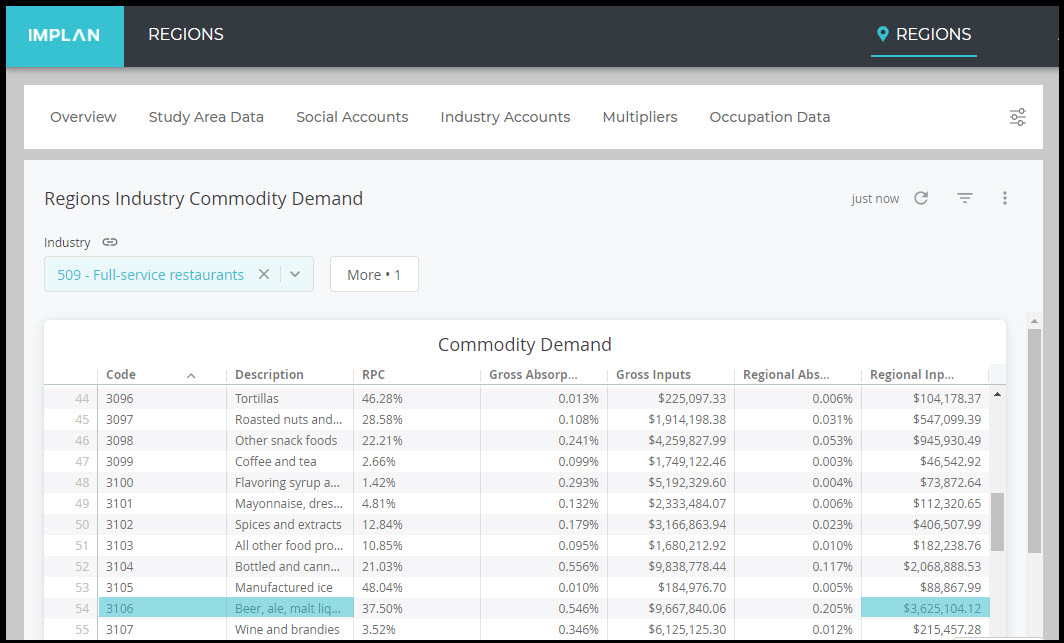
Task: Switch to Study Area Data tab
Action: pyautogui.click(x=206, y=117)
